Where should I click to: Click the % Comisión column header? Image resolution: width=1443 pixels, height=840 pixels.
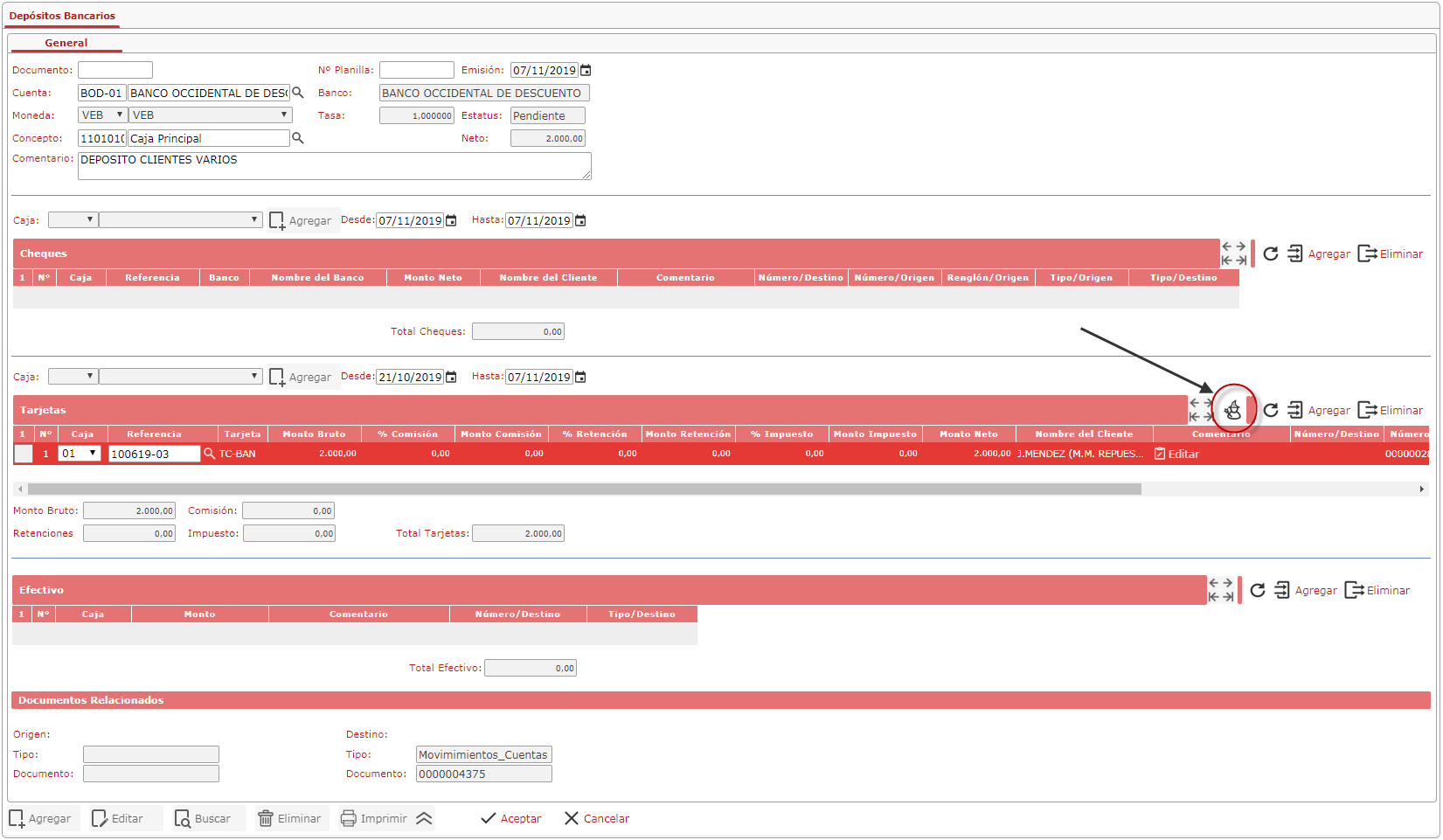(407, 434)
